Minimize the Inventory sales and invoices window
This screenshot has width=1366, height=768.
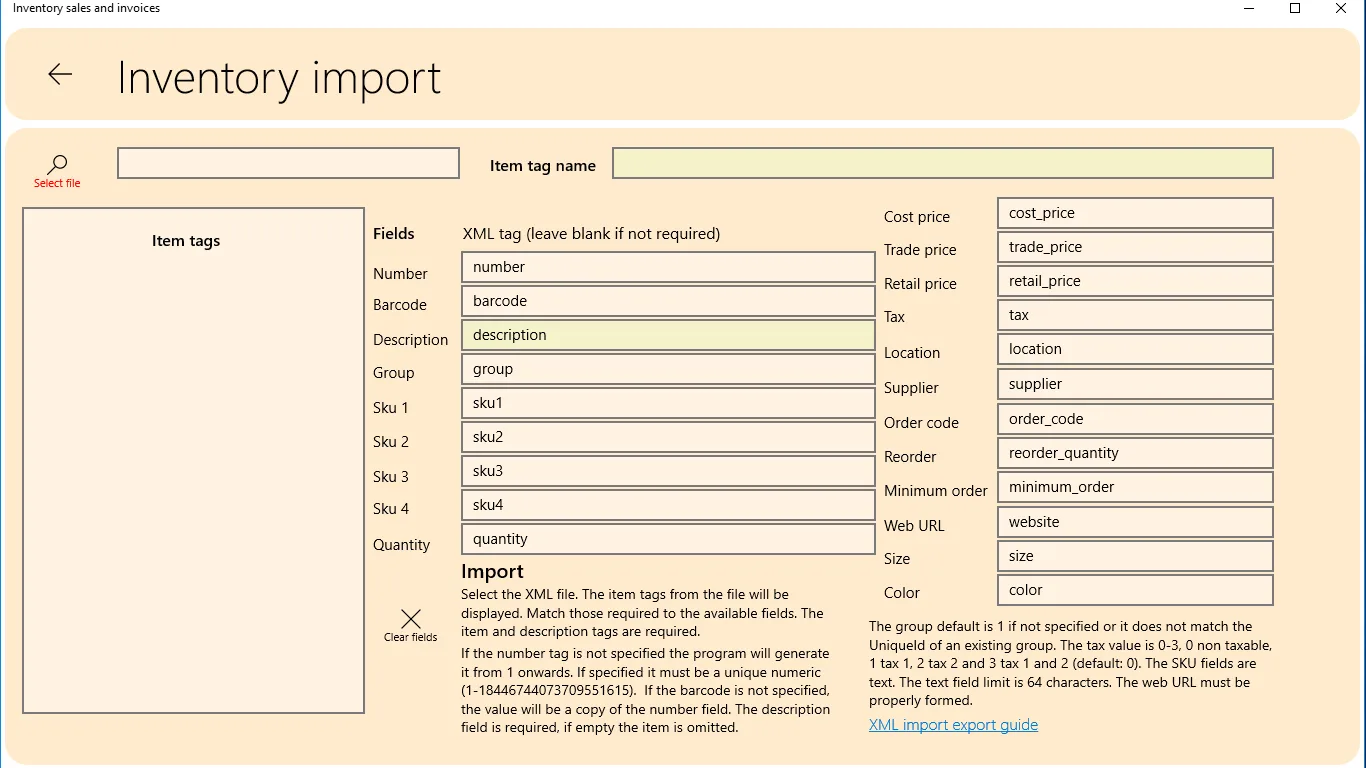pos(1249,9)
